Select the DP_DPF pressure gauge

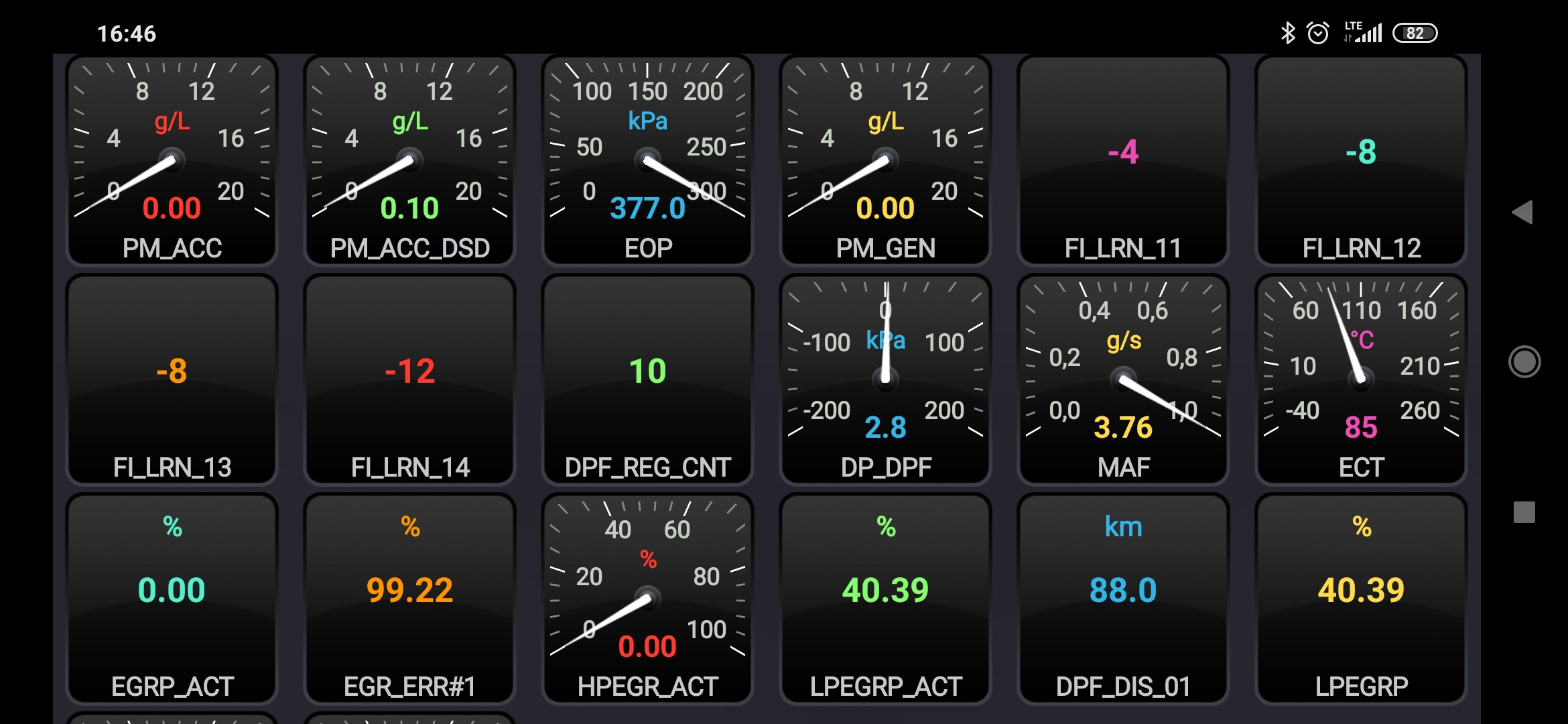[885, 379]
